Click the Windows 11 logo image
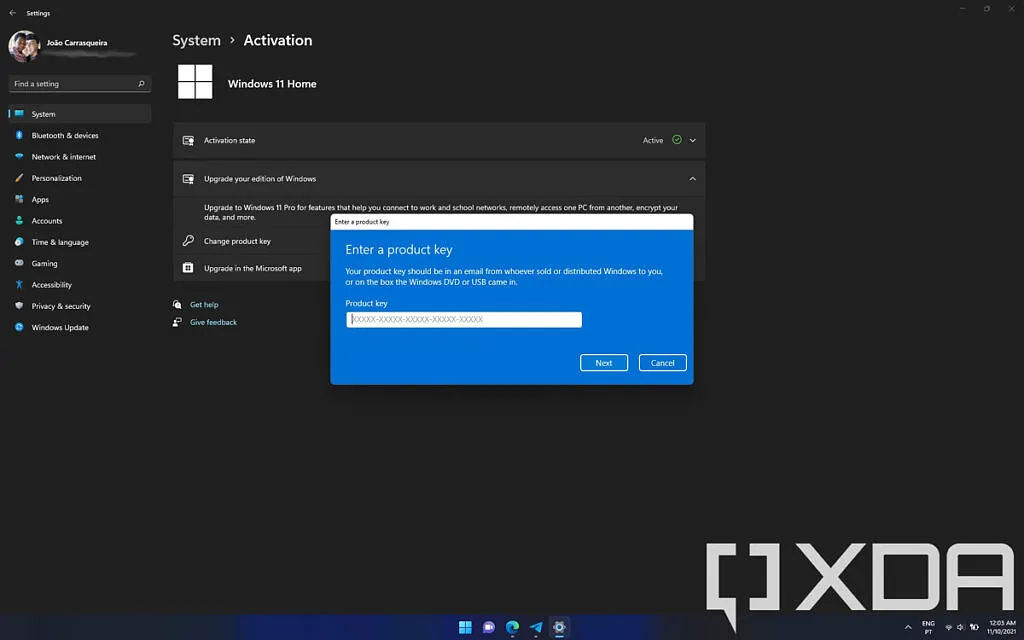 click(195, 82)
